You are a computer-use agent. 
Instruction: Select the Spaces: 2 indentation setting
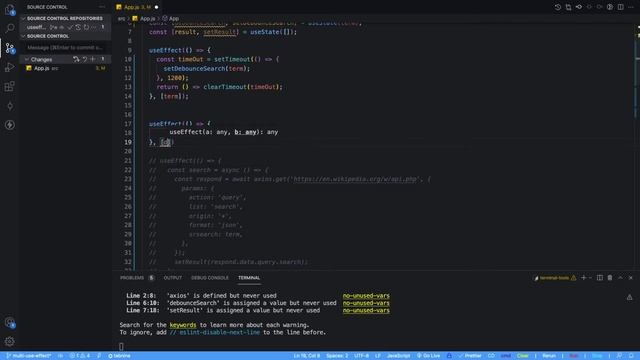coord(337,356)
